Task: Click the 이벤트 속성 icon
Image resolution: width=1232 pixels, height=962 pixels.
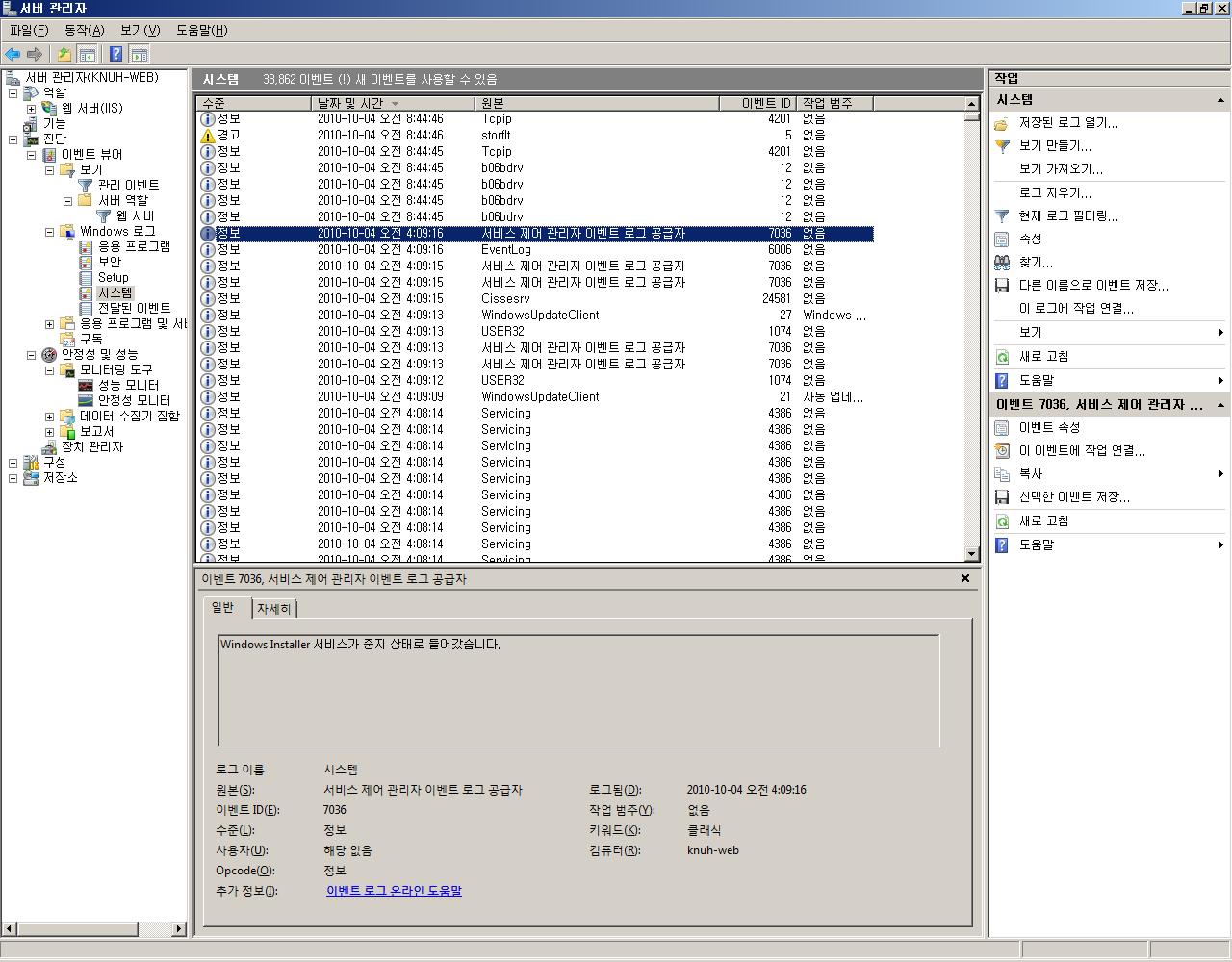Action: [1002, 427]
